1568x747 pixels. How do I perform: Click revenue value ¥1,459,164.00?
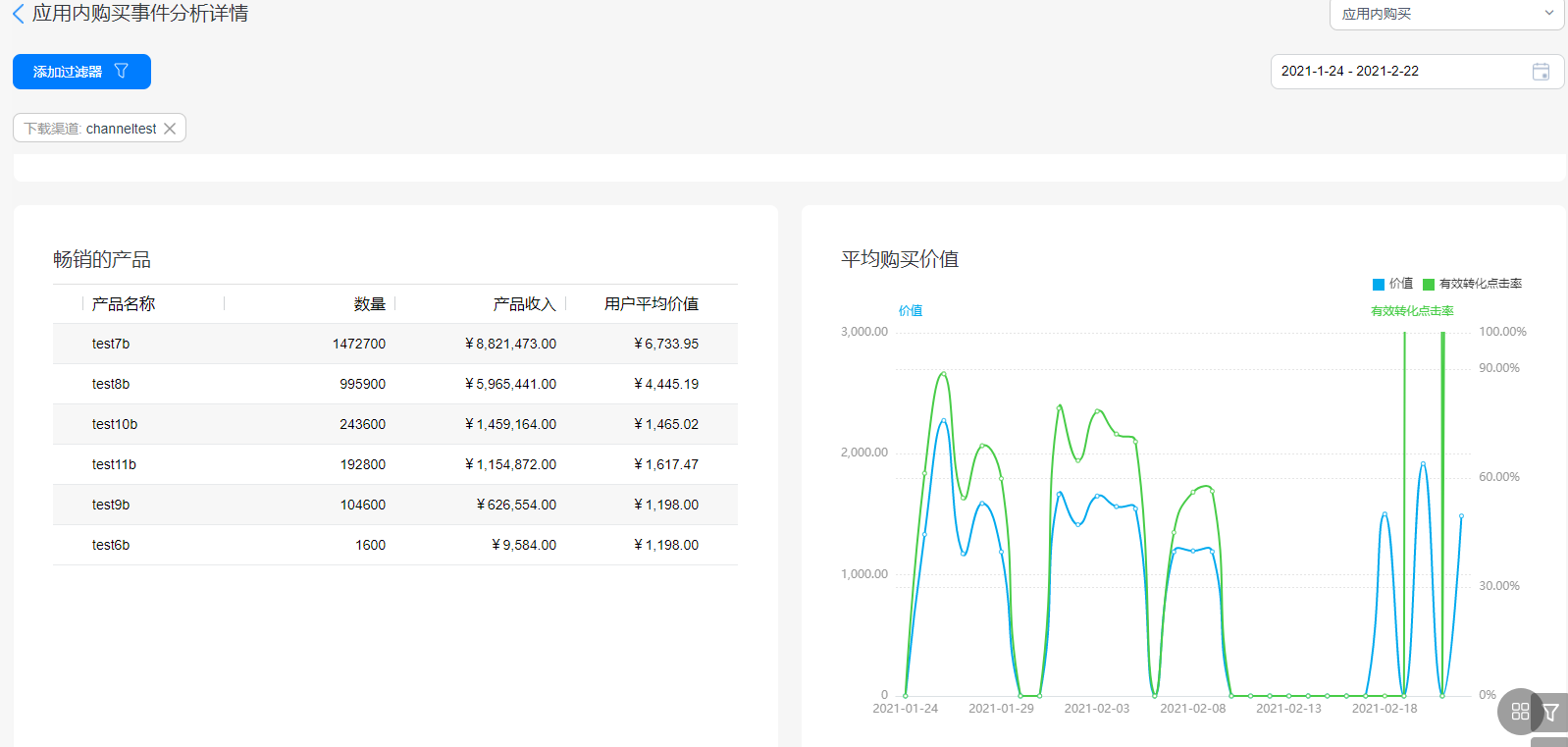(510, 424)
